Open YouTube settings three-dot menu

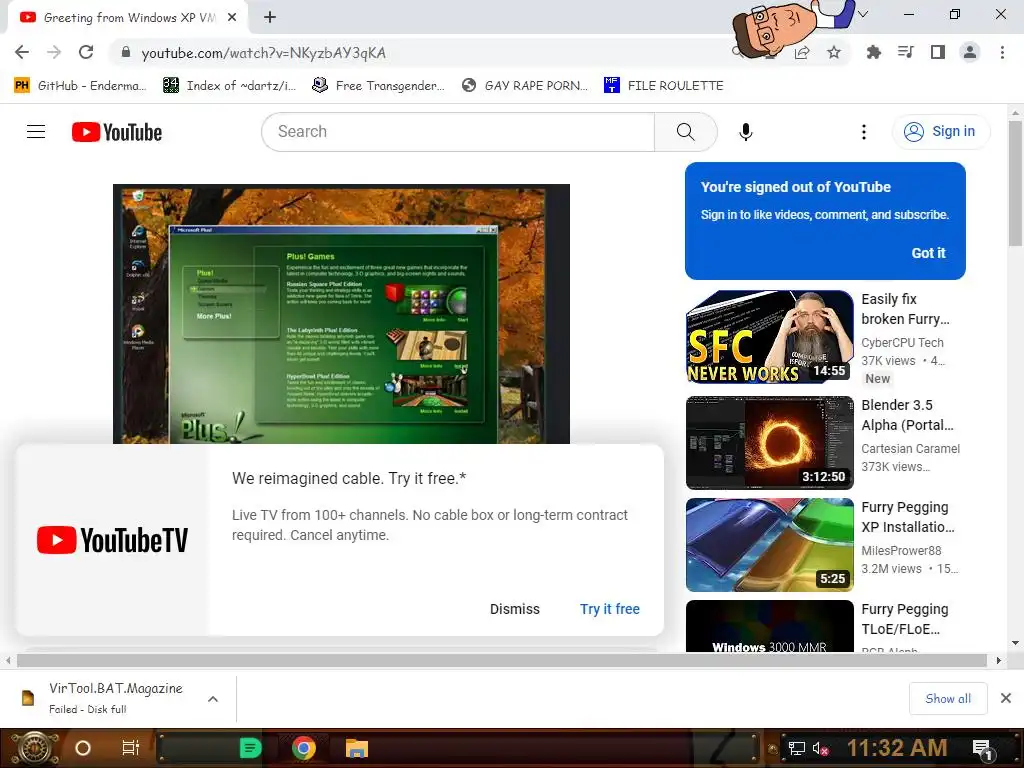(863, 132)
